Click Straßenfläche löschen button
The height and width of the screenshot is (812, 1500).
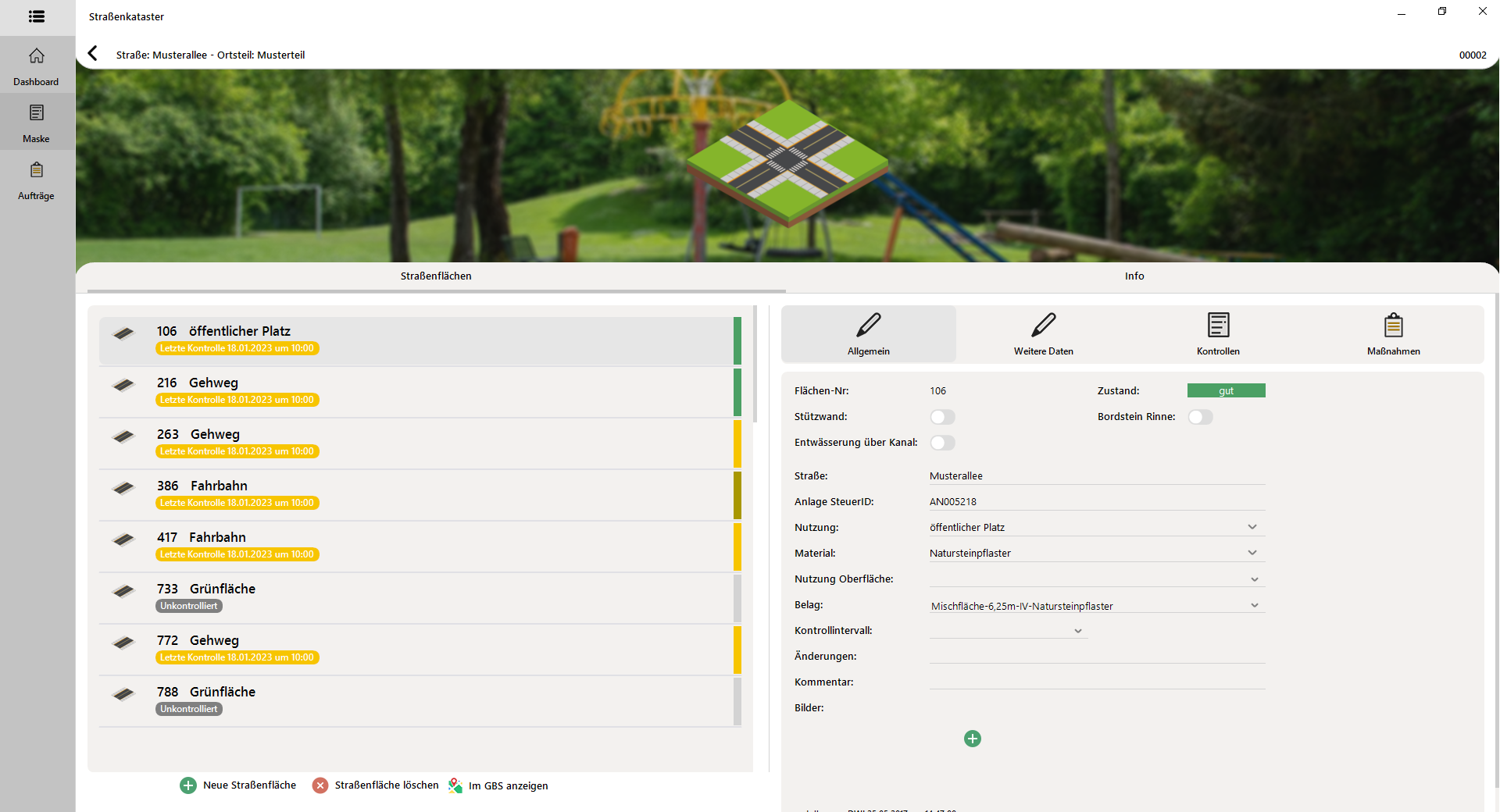click(x=376, y=785)
